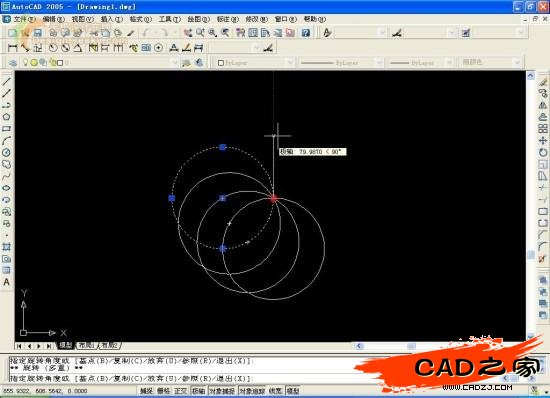Image resolution: width=550 pixels, height=398 pixels.
Task: Select the Polygon draw tool
Action: 6,117
